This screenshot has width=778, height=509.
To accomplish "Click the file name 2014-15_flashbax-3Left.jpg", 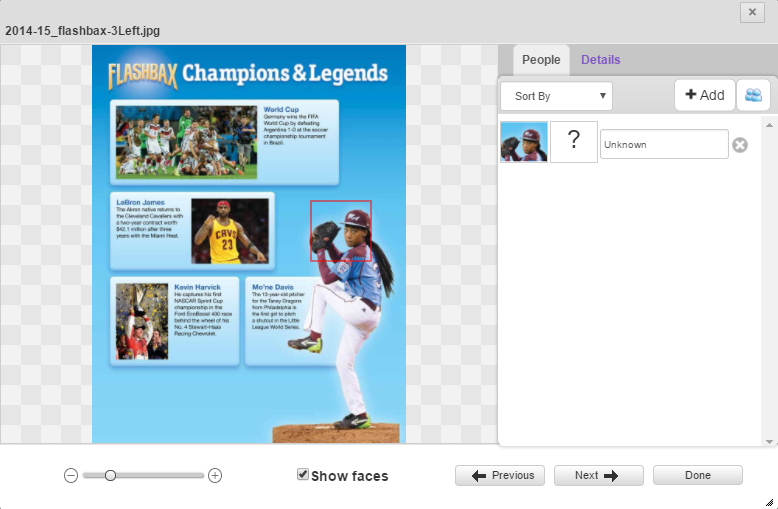I will (82, 31).
